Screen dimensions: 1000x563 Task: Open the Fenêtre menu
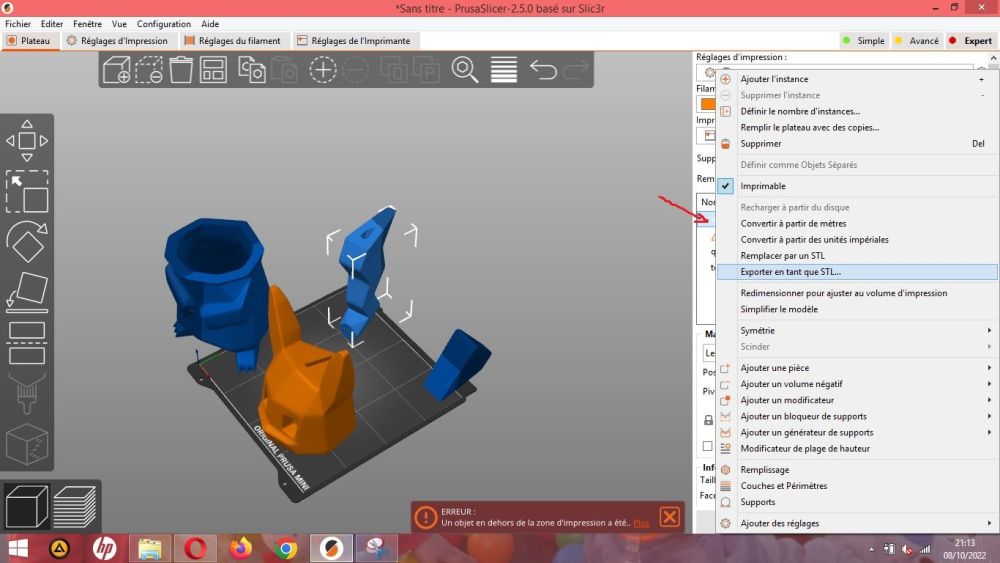click(87, 24)
